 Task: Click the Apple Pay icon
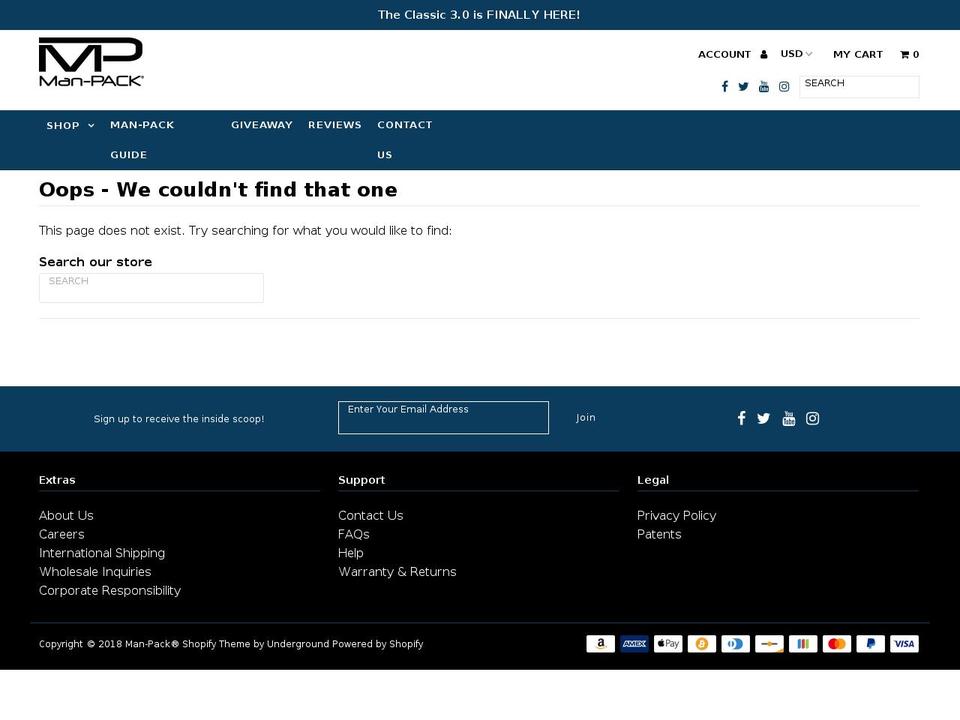[668, 643]
